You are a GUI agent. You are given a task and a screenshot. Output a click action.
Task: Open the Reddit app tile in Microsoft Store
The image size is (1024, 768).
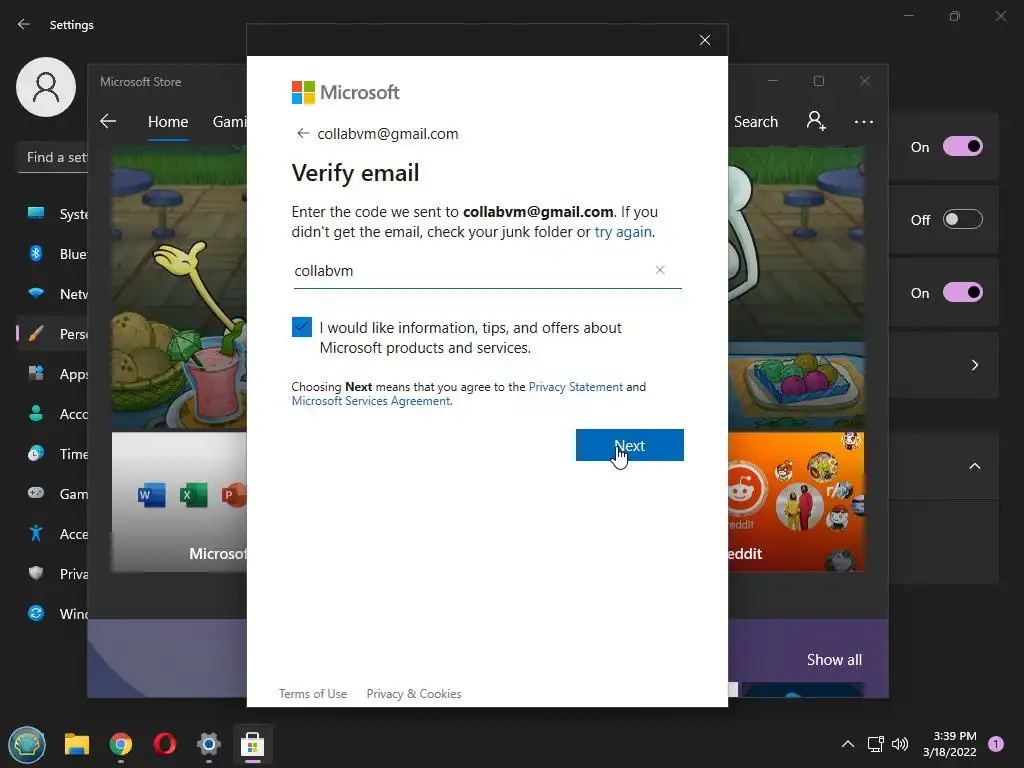click(796, 502)
